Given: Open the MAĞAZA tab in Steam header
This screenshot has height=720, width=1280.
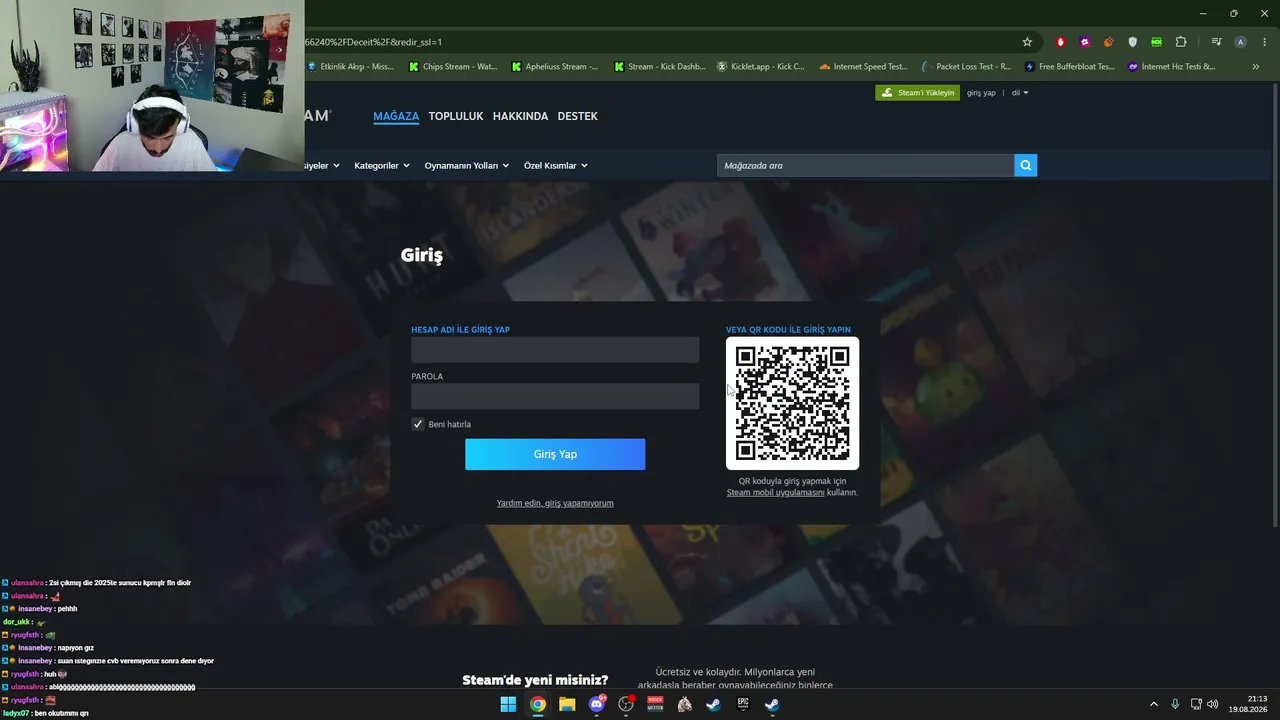Looking at the screenshot, I should (x=396, y=116).
